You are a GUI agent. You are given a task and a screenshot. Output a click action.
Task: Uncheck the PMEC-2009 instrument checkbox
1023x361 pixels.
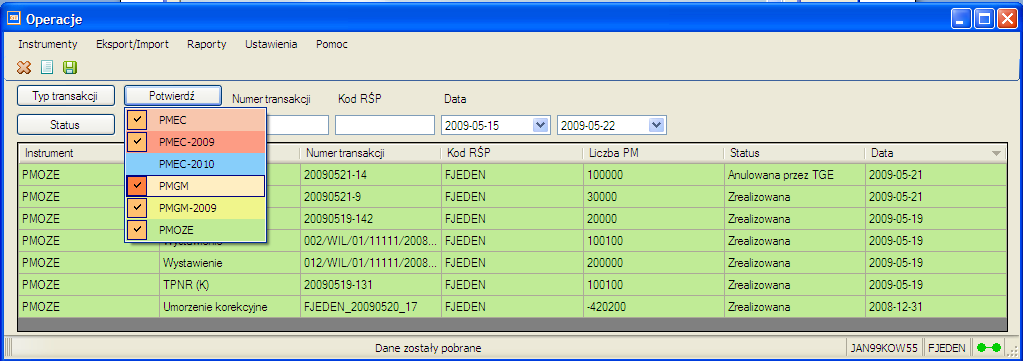(x=137, y=142)
